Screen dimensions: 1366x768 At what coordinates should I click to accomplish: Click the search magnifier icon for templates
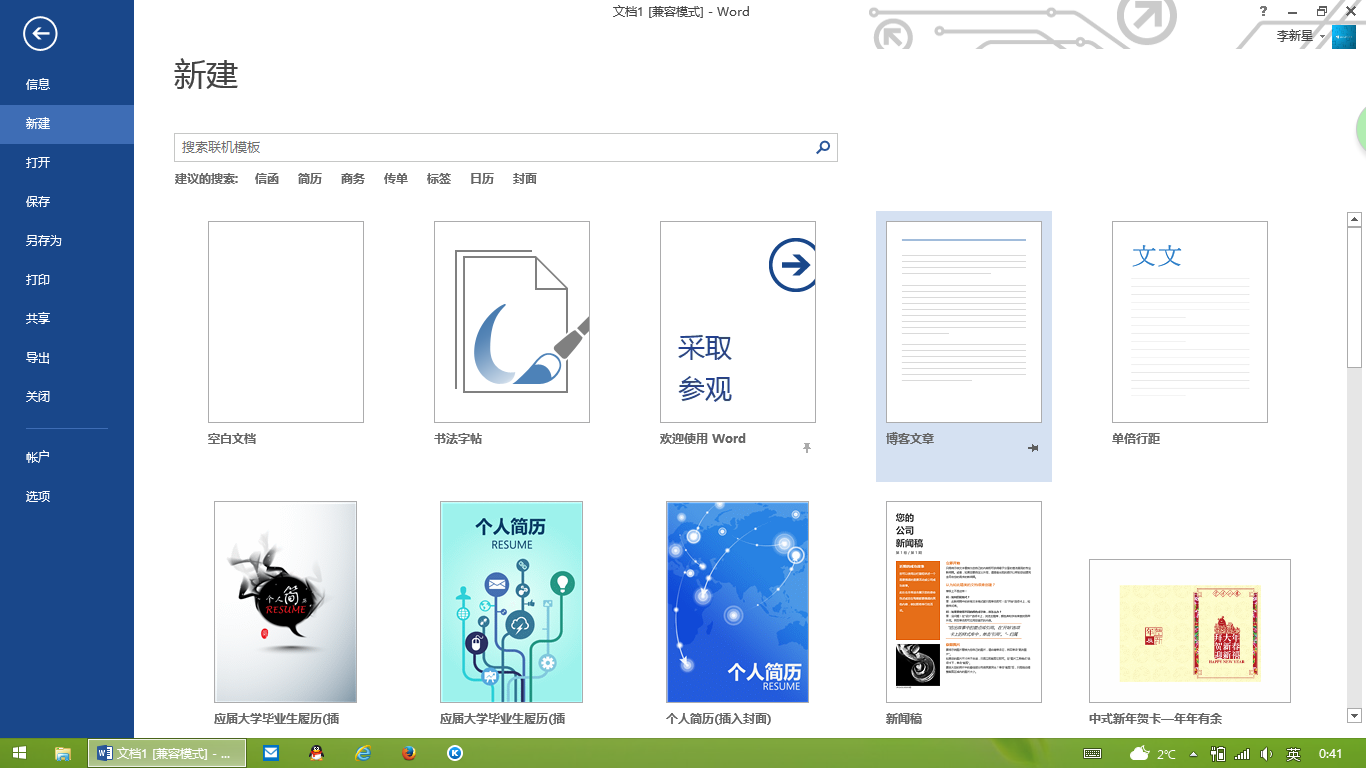[823, 147]
